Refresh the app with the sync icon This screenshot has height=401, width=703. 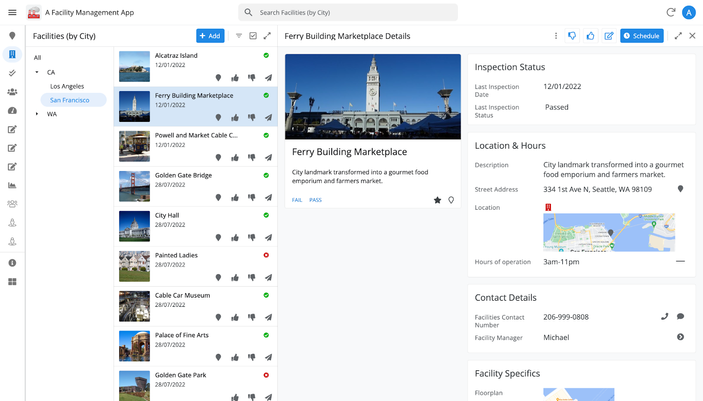pos(671,13)
